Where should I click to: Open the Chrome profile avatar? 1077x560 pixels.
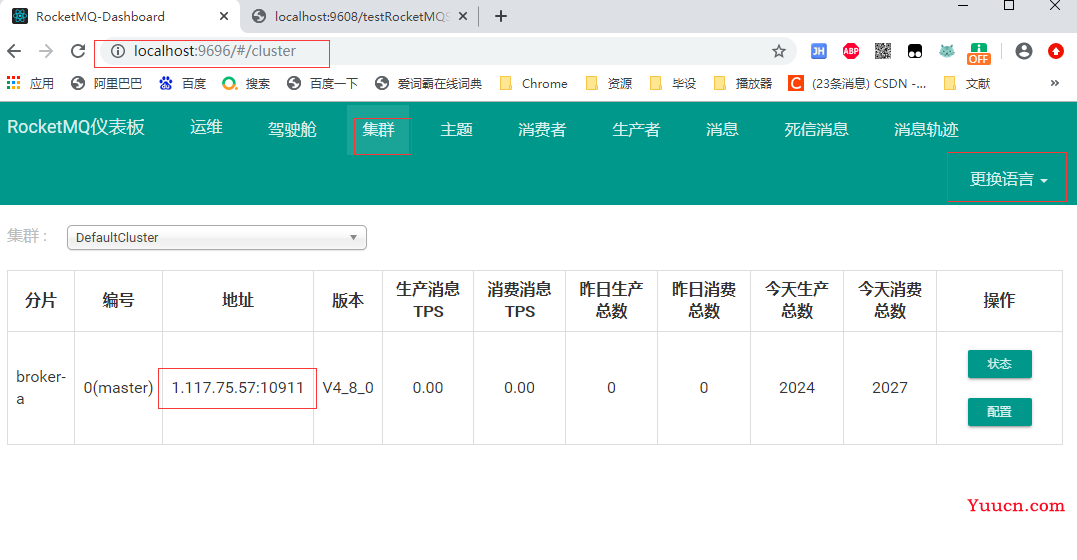click(x=1023, y=51)
